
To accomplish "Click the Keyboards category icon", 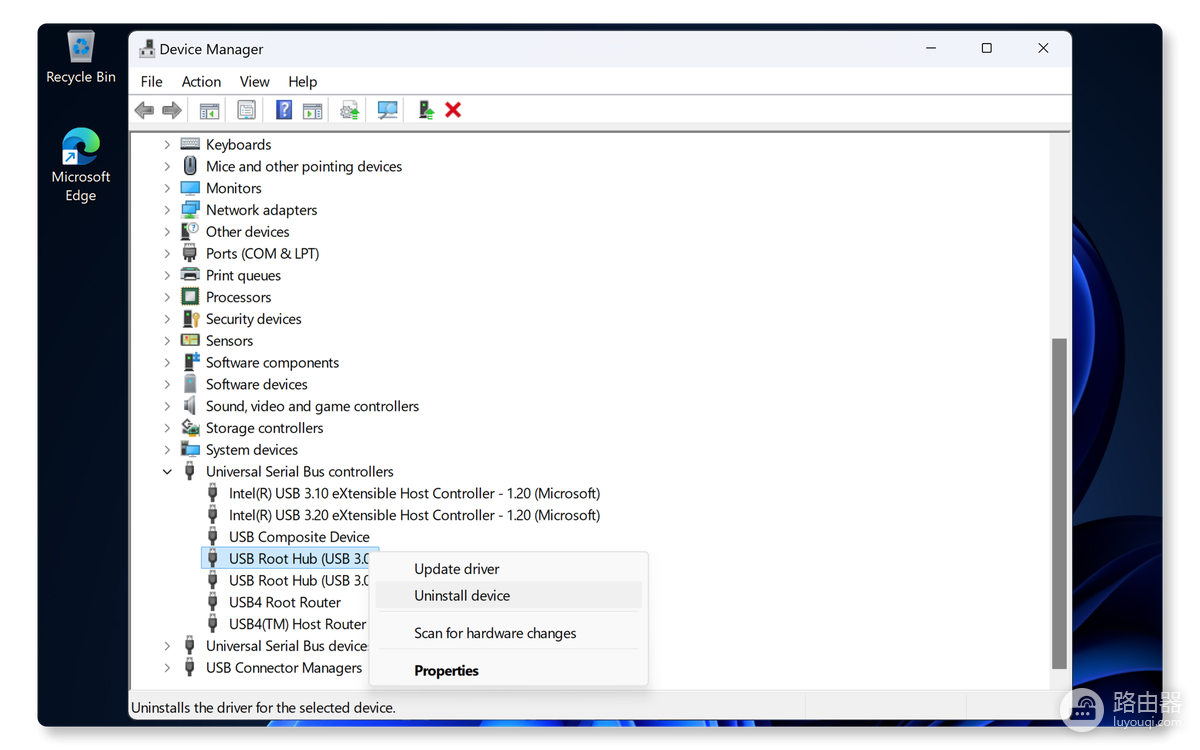I will pyautogui.click(x=190, y=144).
